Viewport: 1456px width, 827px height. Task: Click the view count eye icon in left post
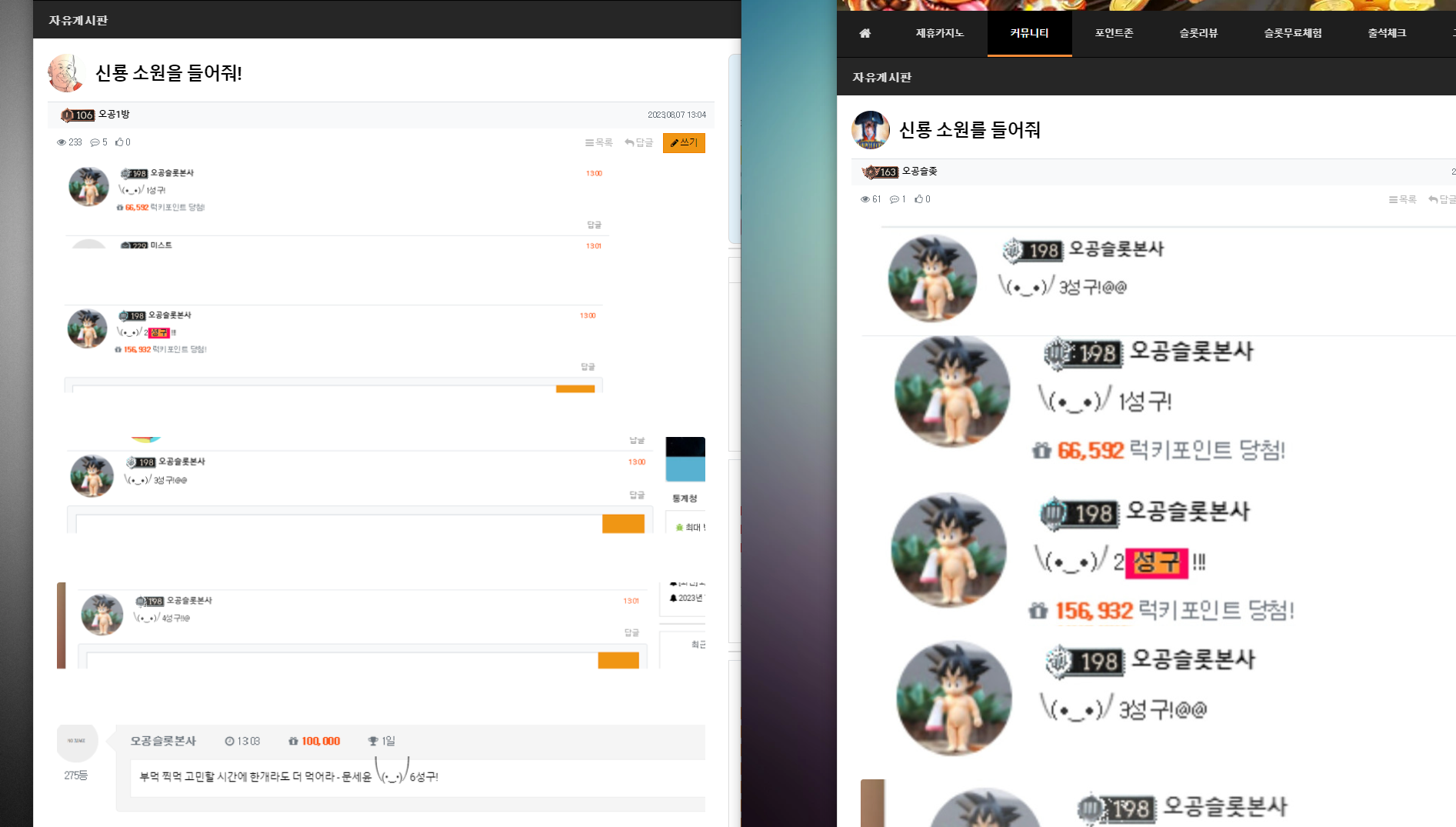tap(62, 142)
